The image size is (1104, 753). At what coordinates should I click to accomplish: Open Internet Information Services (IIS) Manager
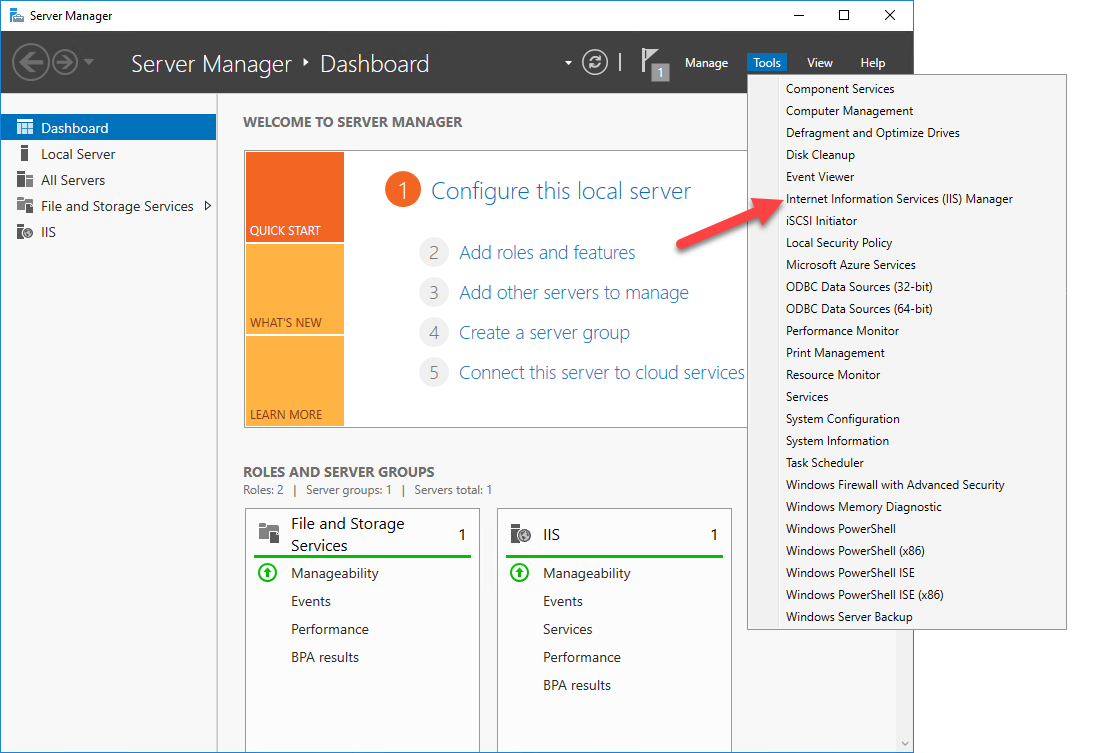(x=898, y=199)
